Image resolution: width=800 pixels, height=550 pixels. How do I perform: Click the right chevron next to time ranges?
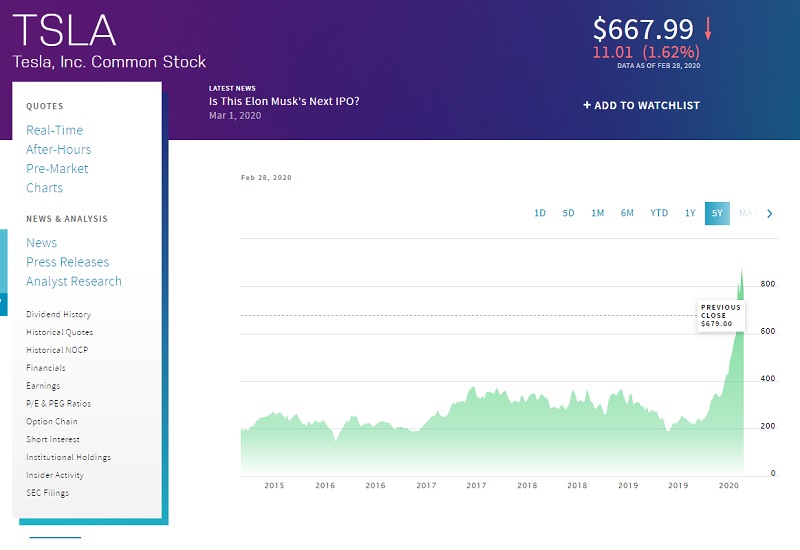tap(769, 213)
